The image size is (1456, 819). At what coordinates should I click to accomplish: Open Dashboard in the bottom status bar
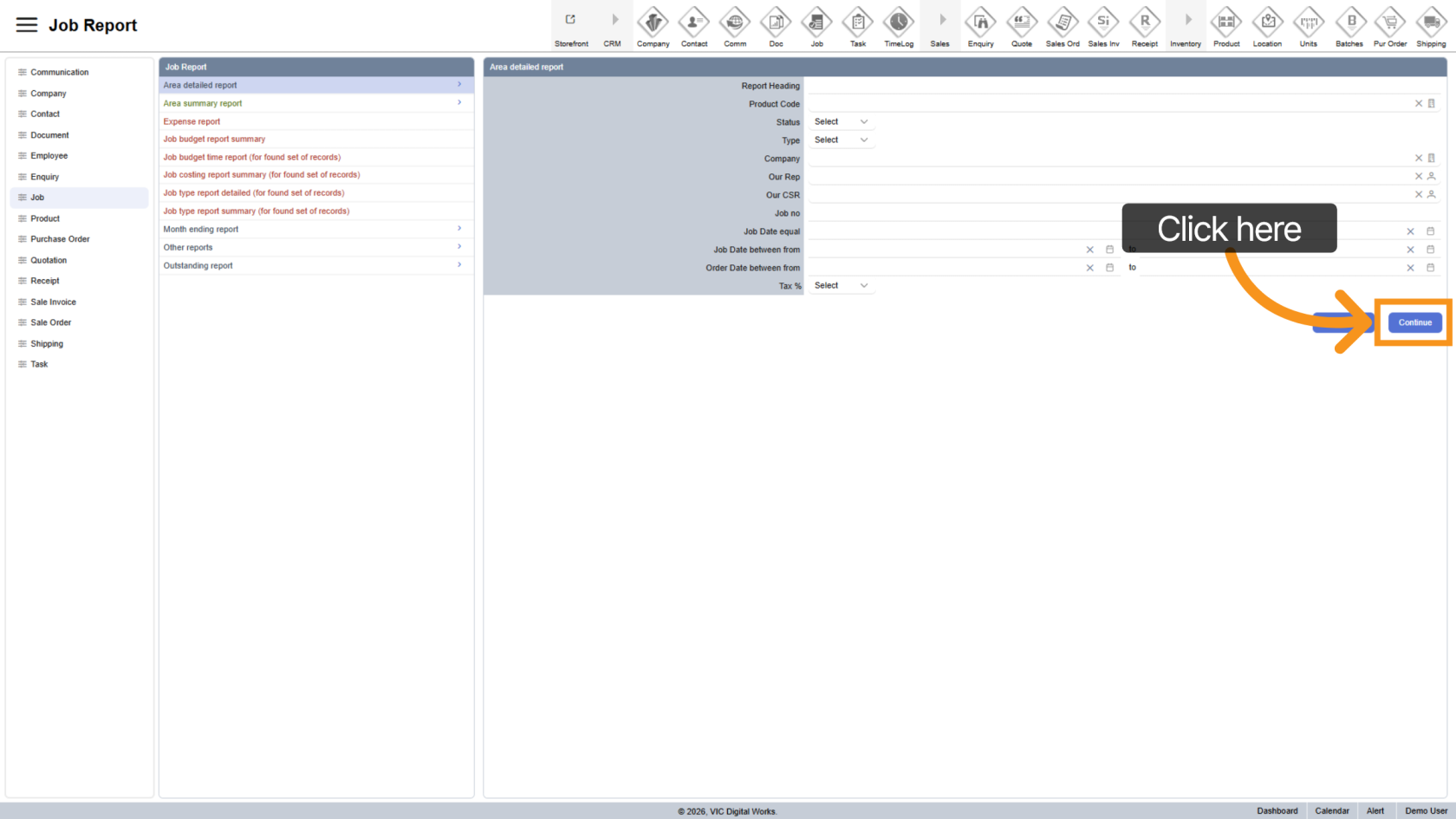coord(1277,811)
